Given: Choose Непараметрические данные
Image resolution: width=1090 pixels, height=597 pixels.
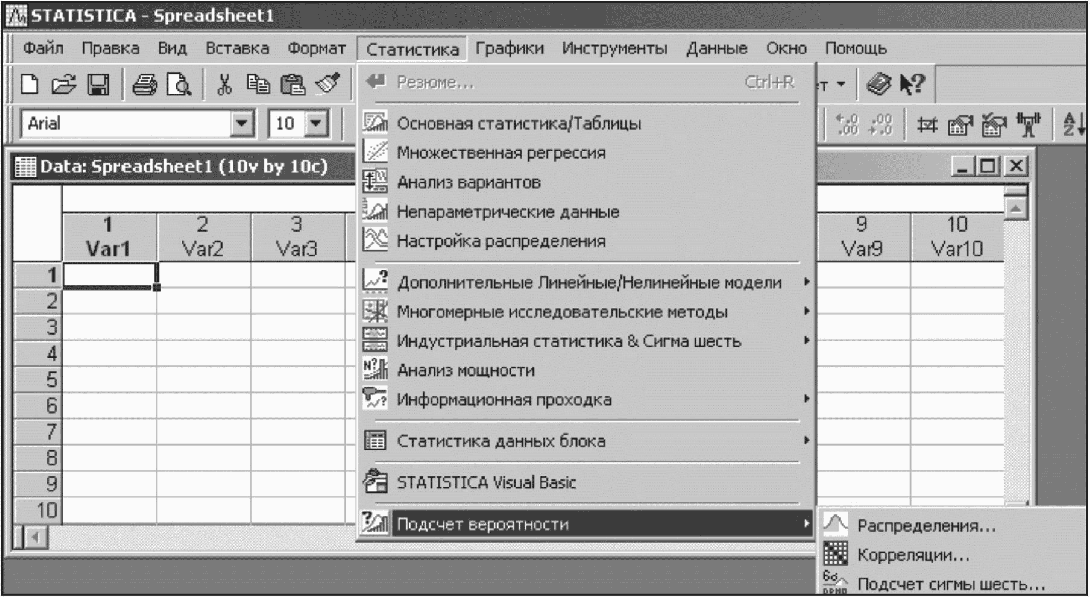Looking at the screenshot, I should coord(585,212).
